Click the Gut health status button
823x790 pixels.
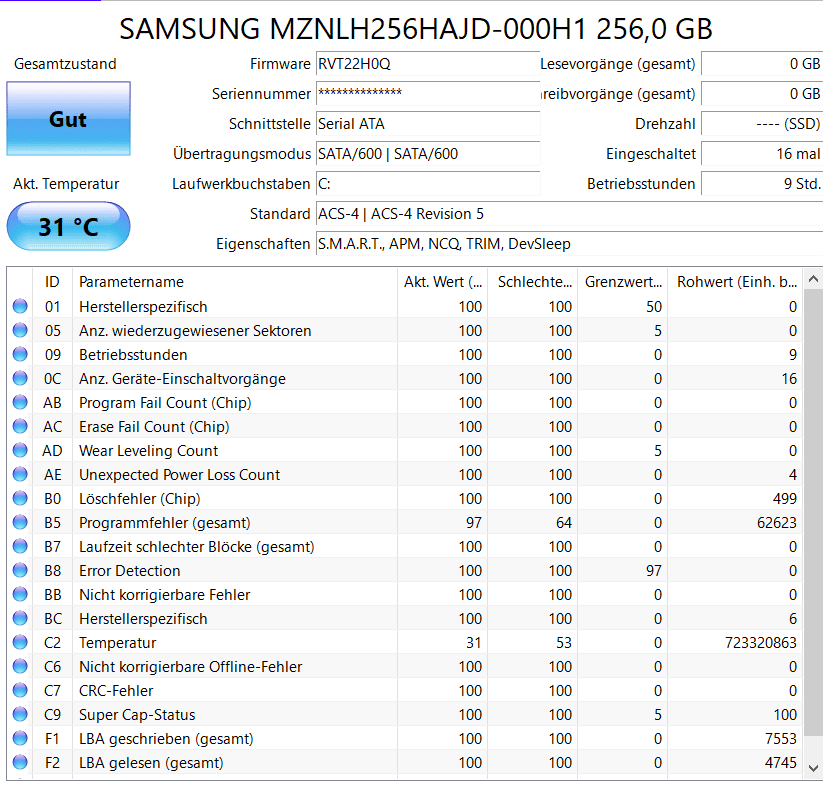point(68,119)
